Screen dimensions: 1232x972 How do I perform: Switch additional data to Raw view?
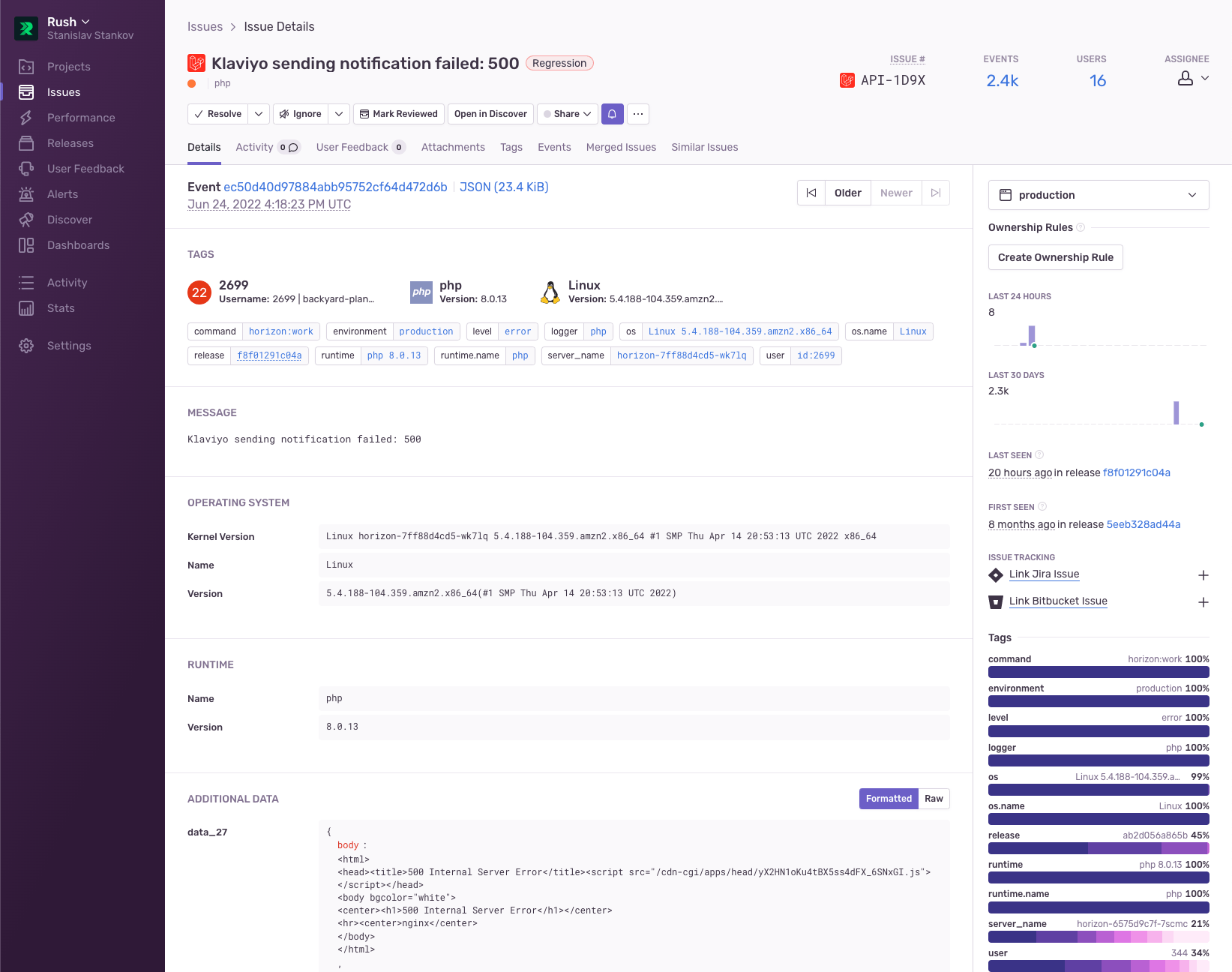pos(934,799)
